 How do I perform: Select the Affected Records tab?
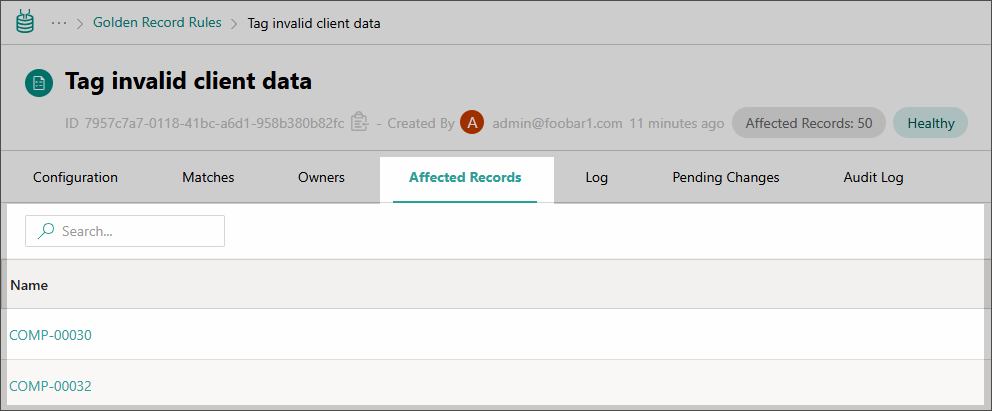[465, 178]
